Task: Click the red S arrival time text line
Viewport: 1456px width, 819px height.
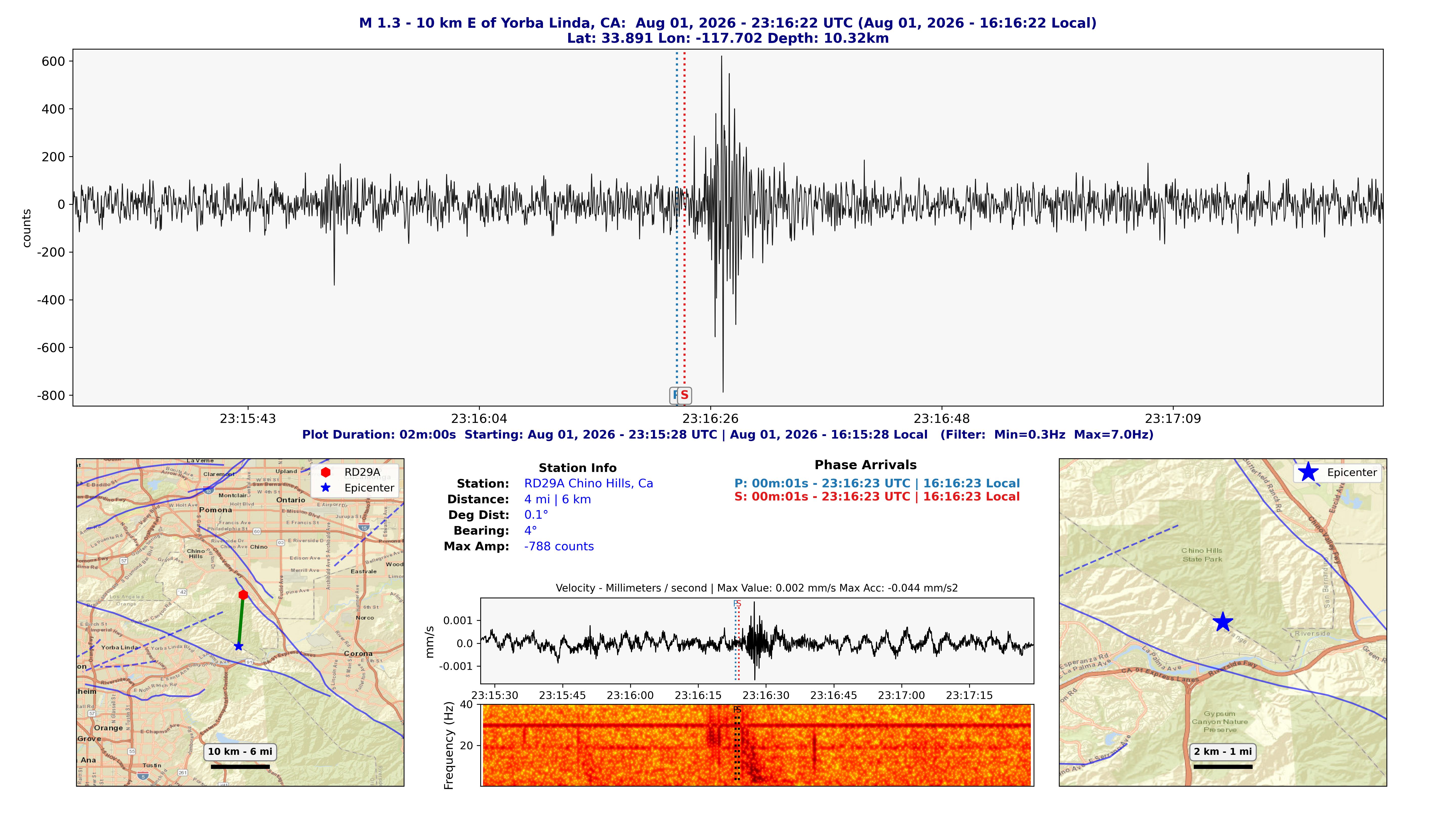Action: 877,496
